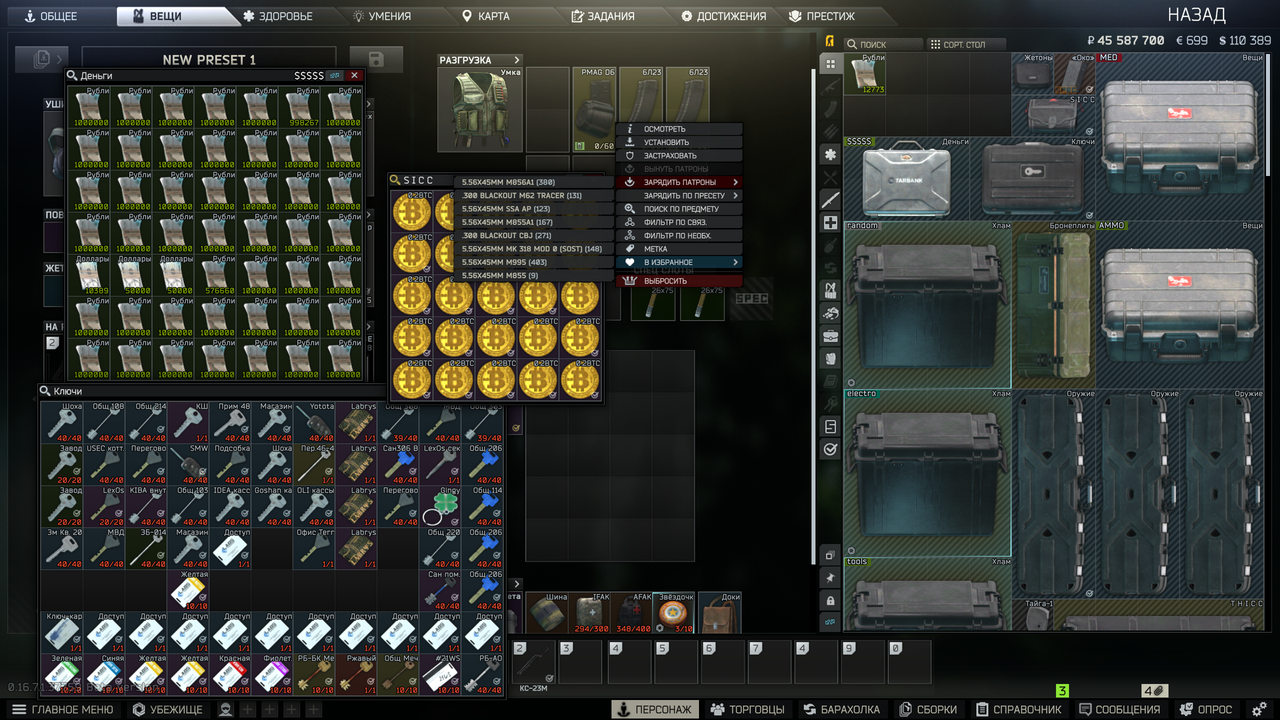Expand the РАЗГРУЗКА section chevron
Image resolution: width=1280 pixels, height=720 pixels.
517,60
